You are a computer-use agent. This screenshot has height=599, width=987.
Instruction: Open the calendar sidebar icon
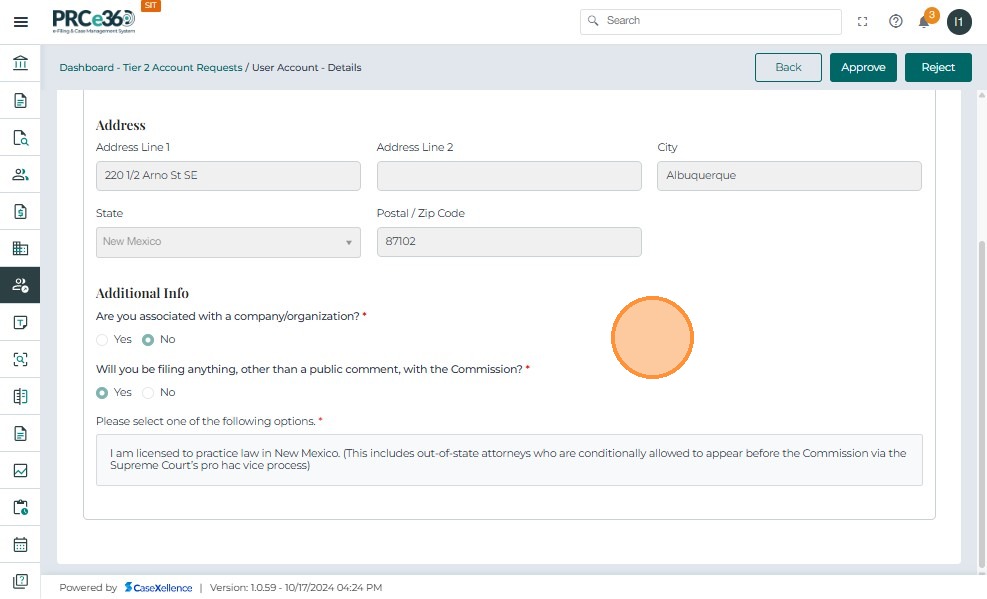point(20,545)
